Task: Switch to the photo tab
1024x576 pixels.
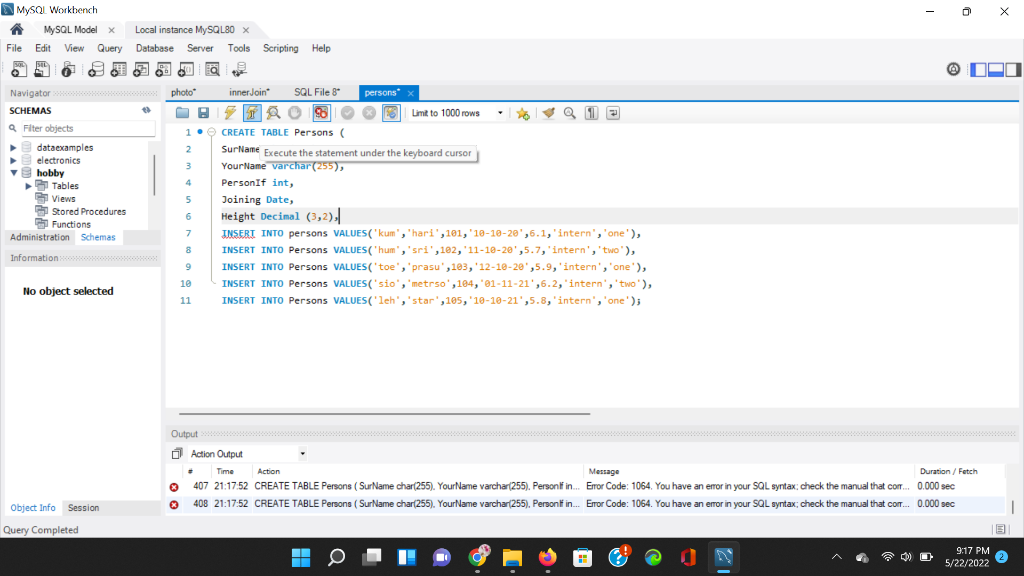Action: tap(184, 93)
